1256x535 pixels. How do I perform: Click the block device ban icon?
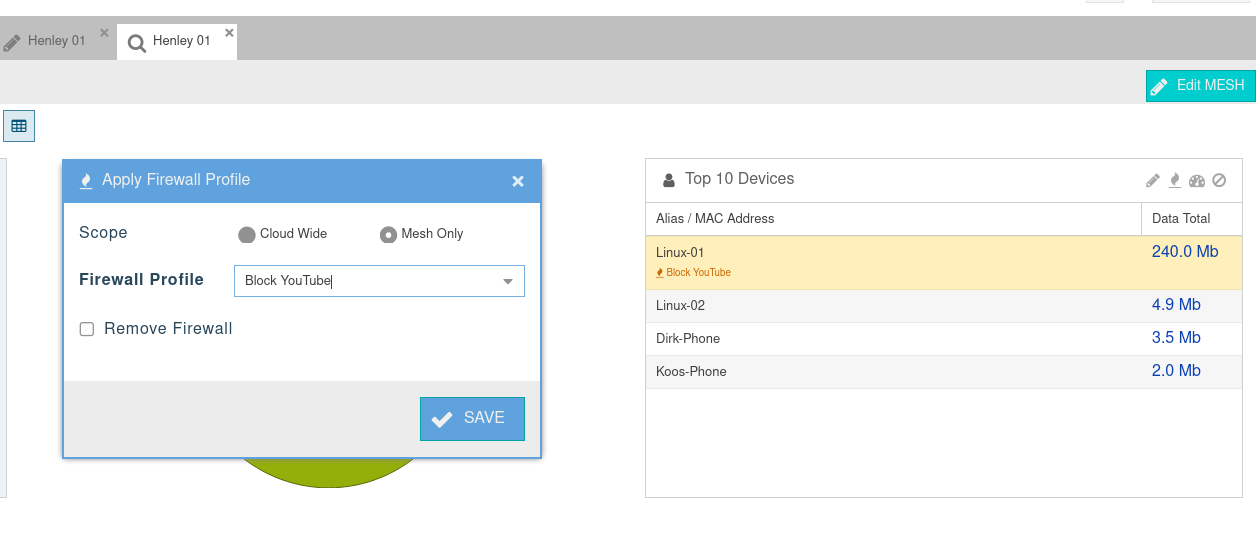[1219, 181]
